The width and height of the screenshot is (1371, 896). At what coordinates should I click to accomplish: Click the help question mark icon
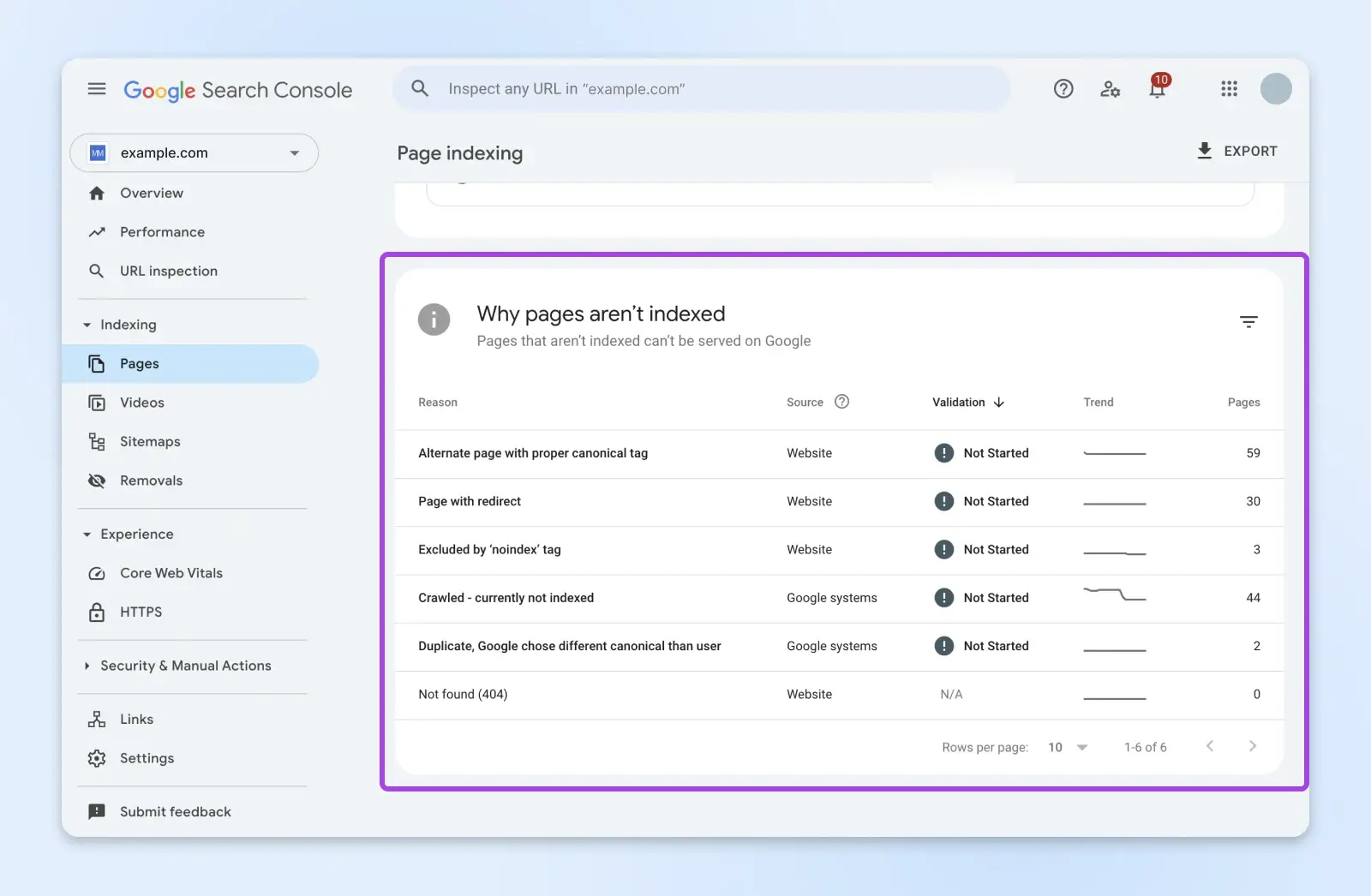1063,89
